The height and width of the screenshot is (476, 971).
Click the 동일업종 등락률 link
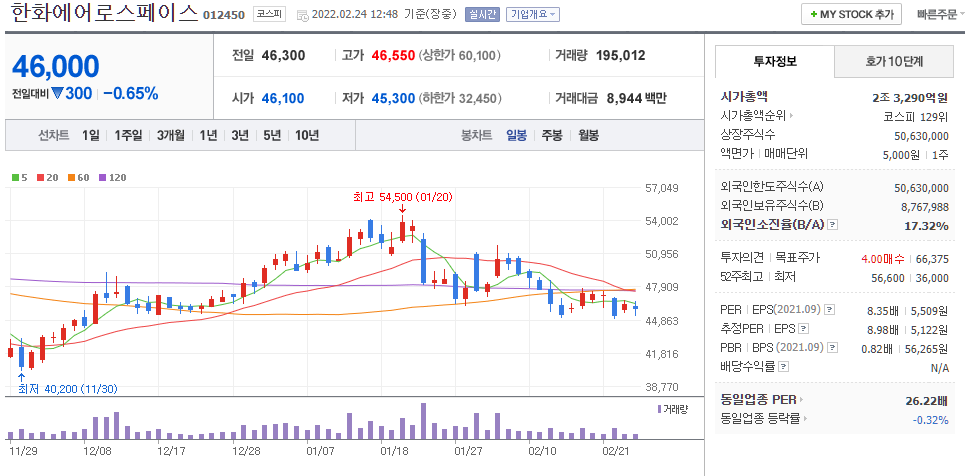click(761, 419)
